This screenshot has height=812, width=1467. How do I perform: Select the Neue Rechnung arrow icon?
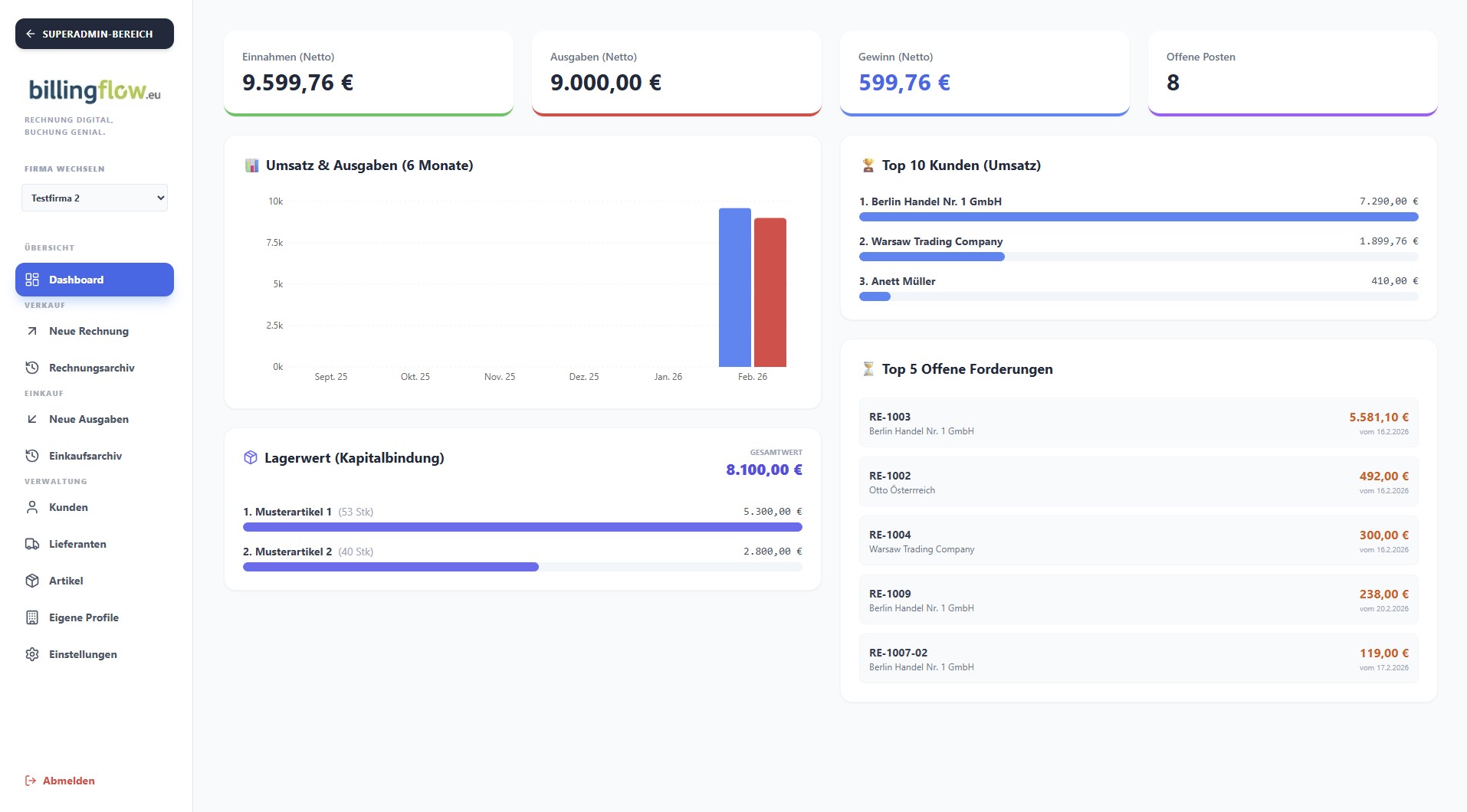pos(31,331)
